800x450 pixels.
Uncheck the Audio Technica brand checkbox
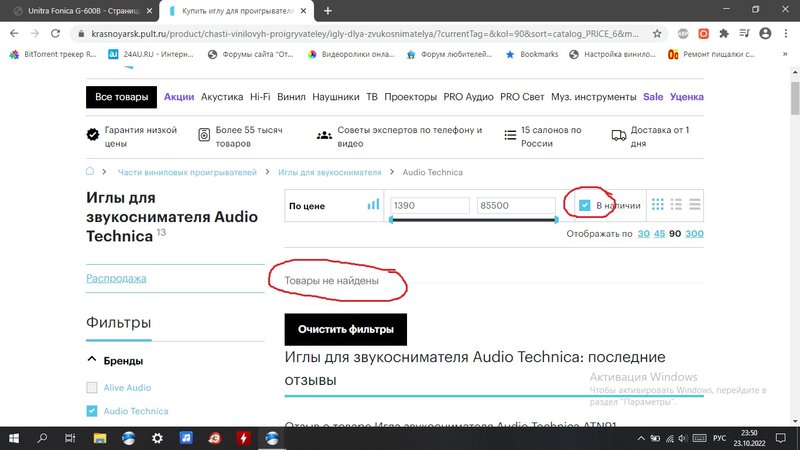tap(92, 411)
